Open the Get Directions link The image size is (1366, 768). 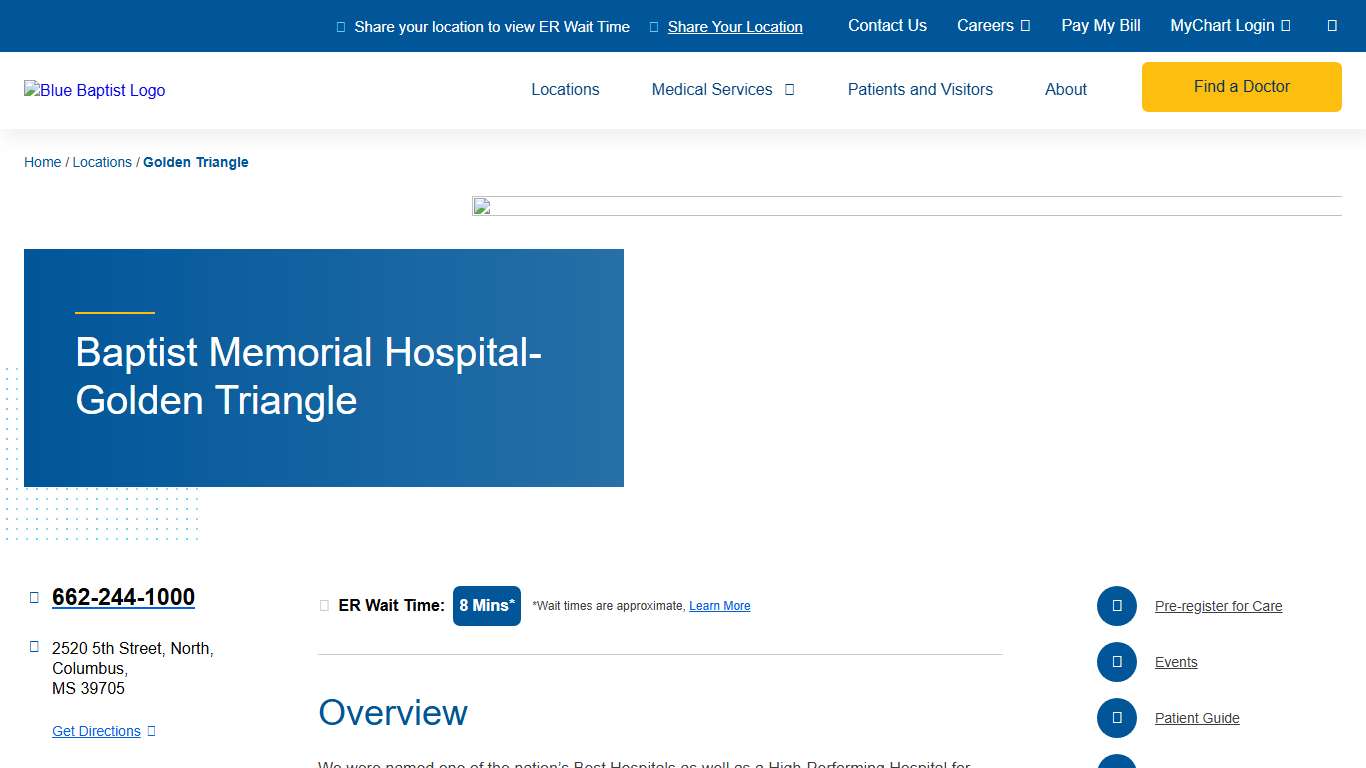[x=96, y=731]
